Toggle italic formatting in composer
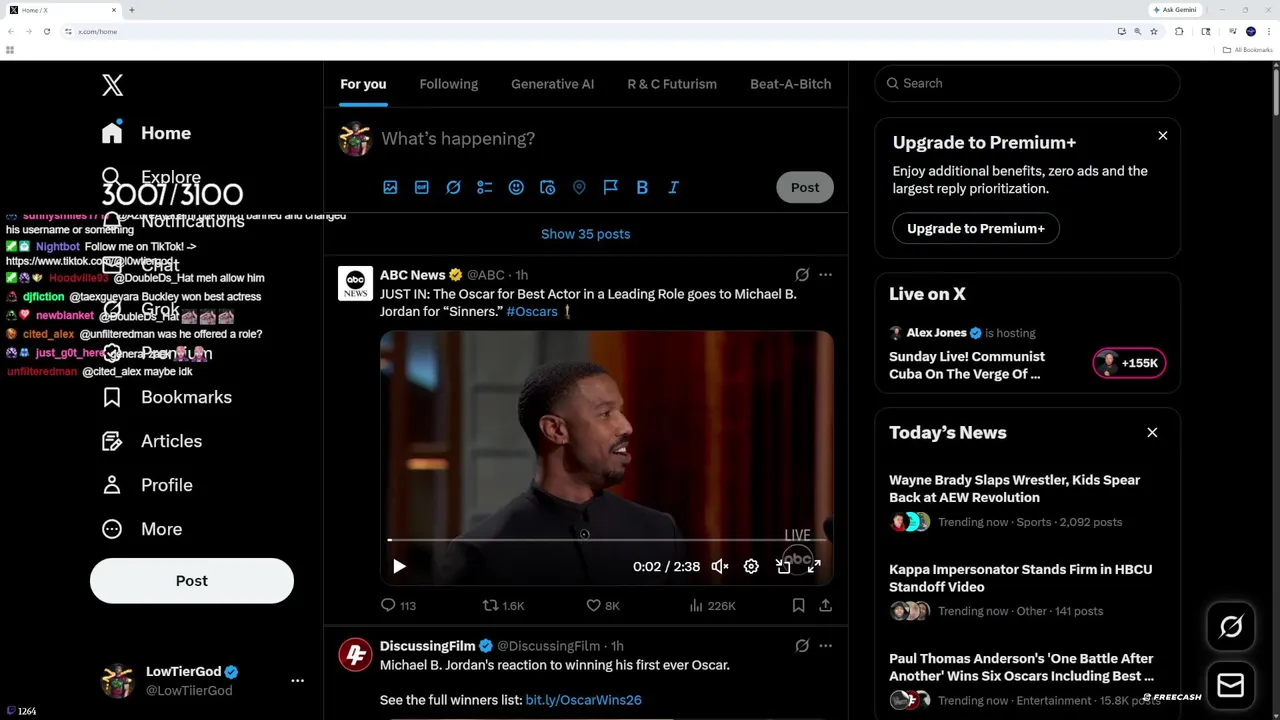1280x720 pixels. point(673,188)
